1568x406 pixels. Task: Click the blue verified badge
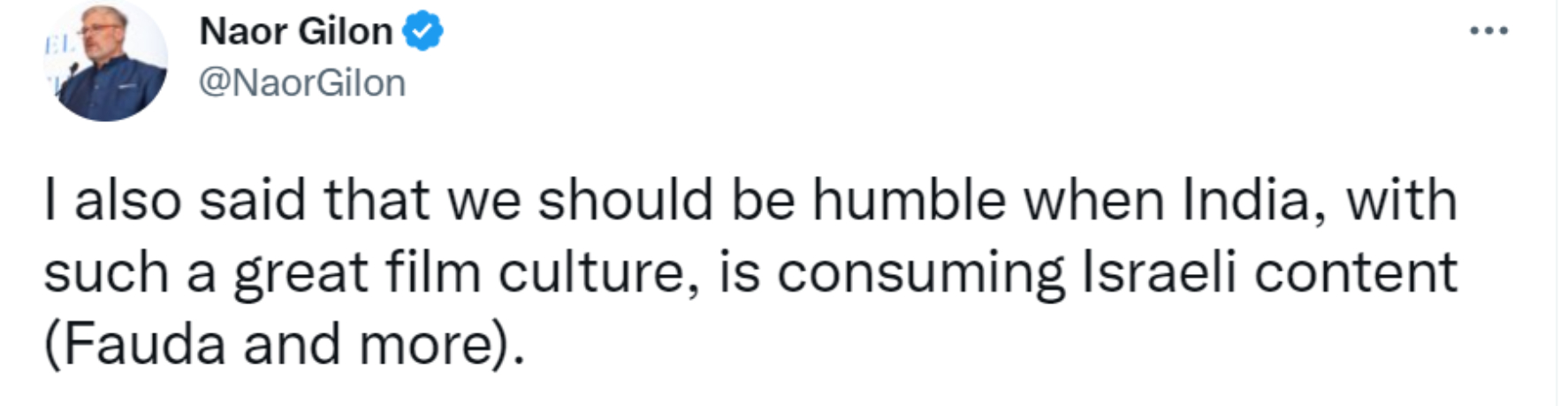point(422,32)
